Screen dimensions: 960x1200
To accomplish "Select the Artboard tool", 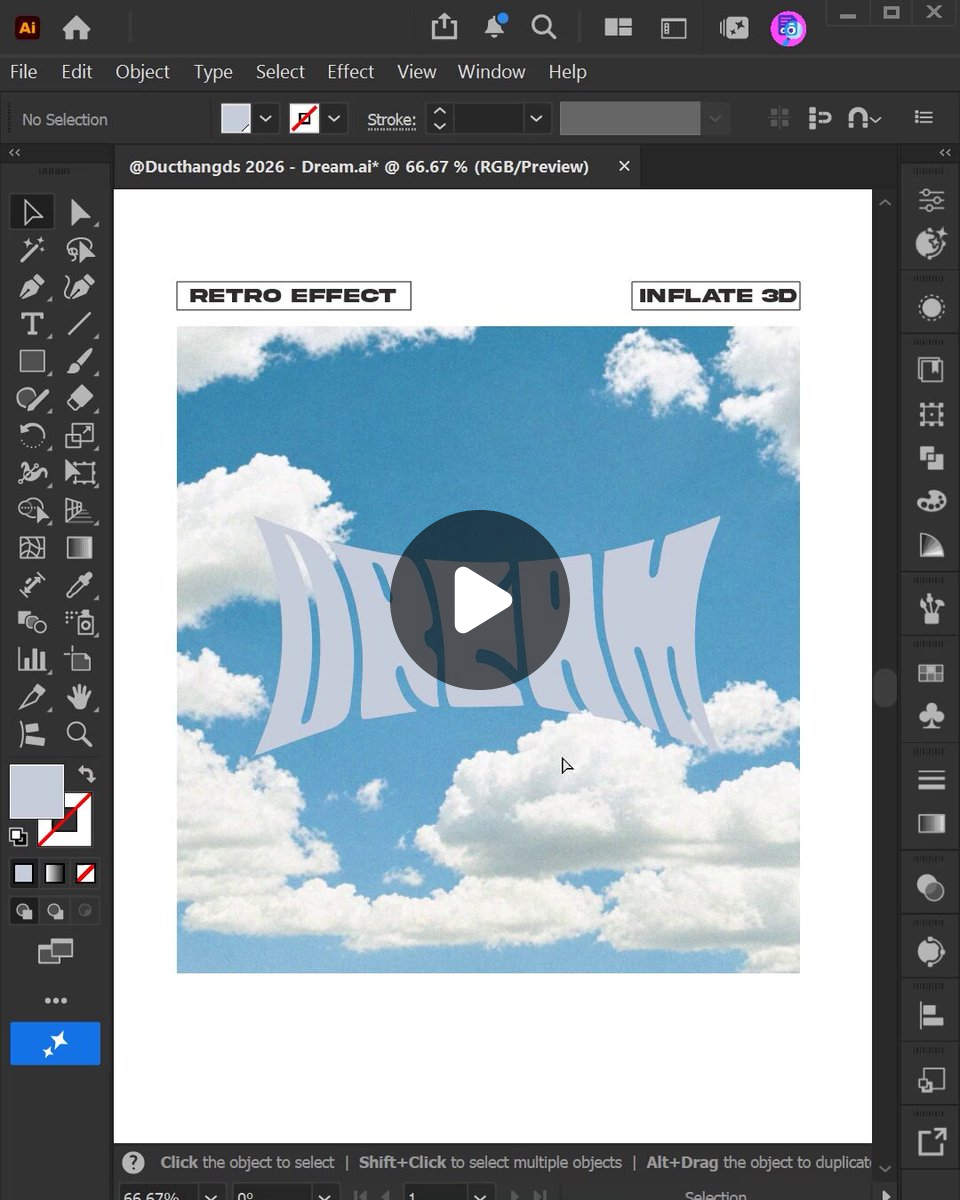I will pyautogui.click(x=80, y=659).
